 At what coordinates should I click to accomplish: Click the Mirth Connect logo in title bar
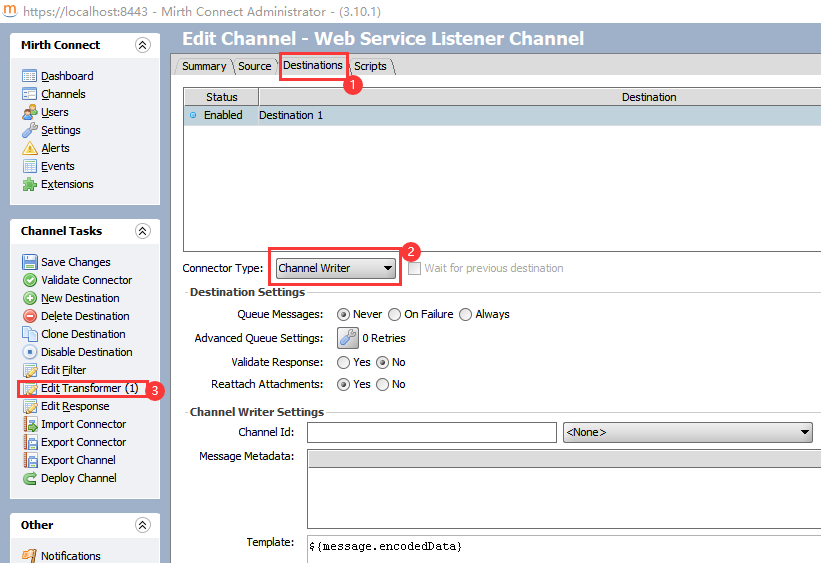coord(10,10)
